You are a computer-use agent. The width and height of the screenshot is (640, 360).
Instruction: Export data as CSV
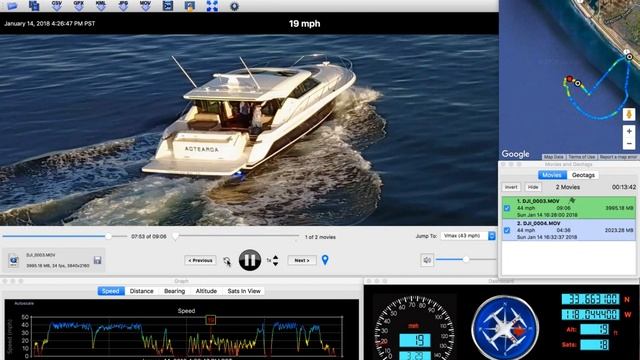point(57,5)
